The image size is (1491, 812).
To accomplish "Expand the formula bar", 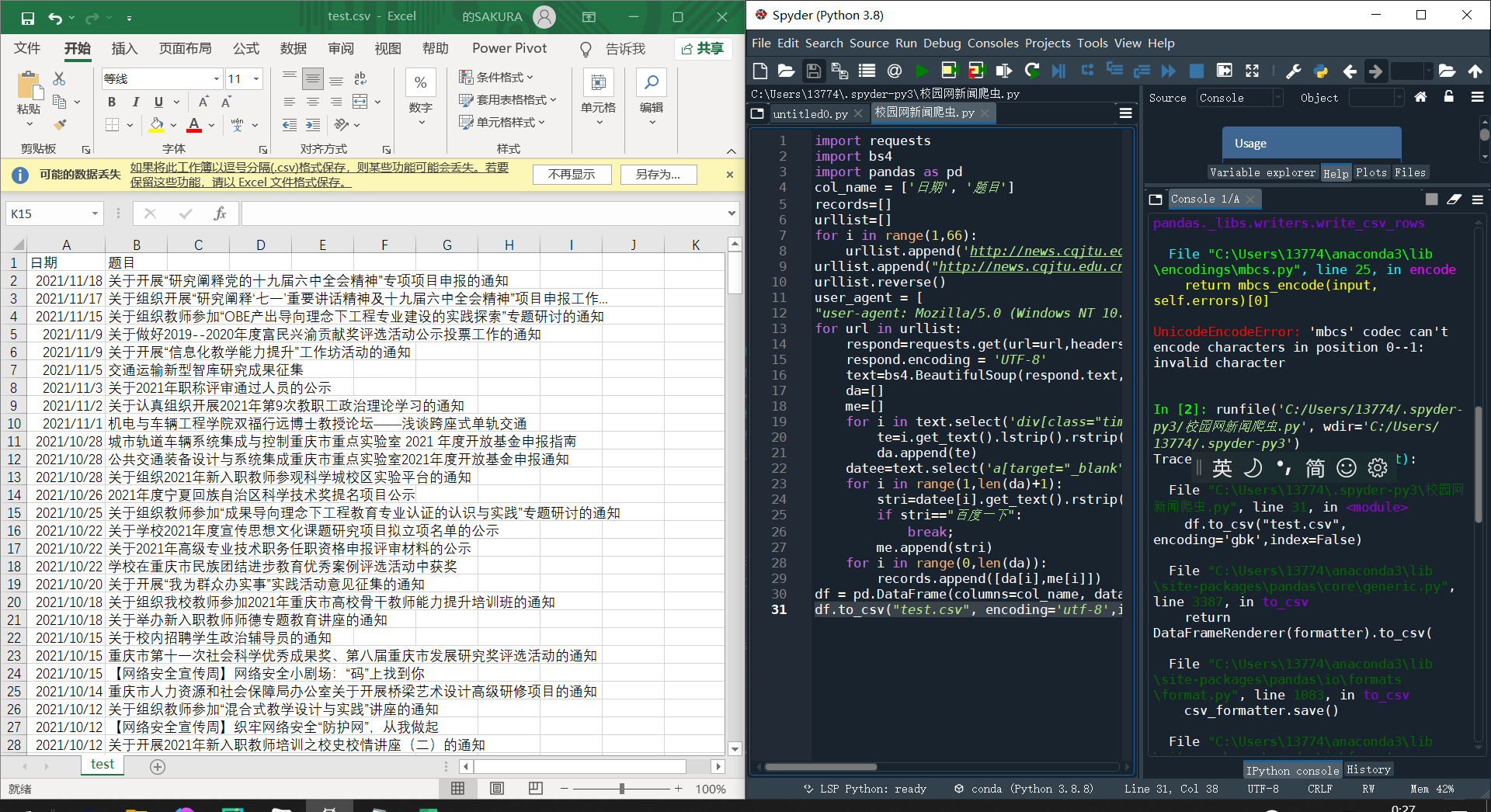I will 732,213.
